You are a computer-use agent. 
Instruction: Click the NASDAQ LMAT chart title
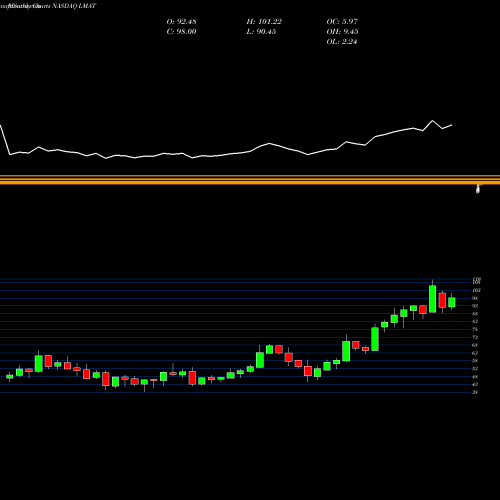tap(74, 6)
